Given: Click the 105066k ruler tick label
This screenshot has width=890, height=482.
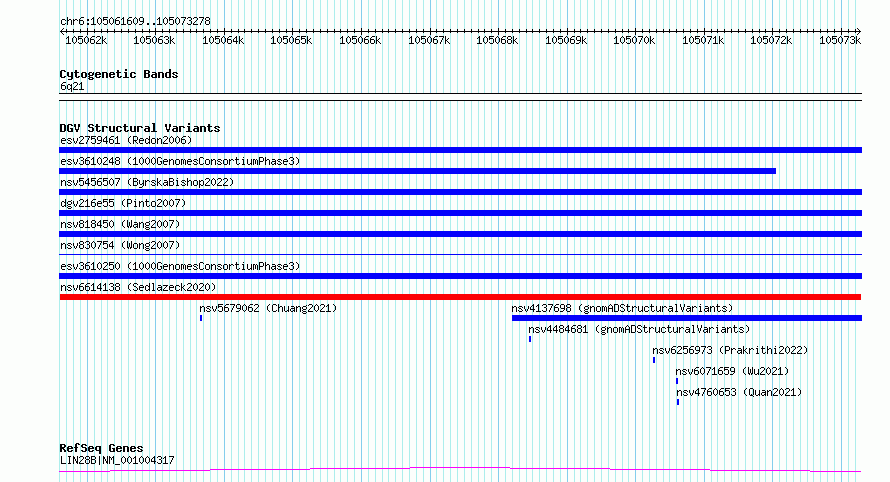Looking at the screenshot, I should click(360, 40).
